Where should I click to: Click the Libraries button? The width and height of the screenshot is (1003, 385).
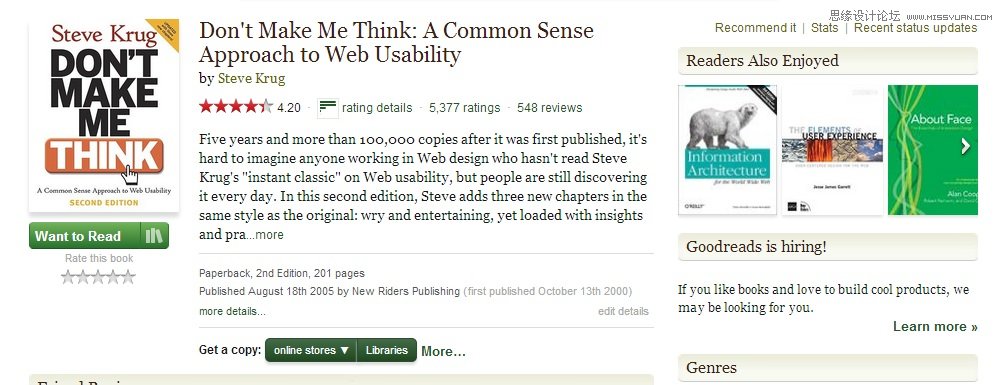pos(386,350)
